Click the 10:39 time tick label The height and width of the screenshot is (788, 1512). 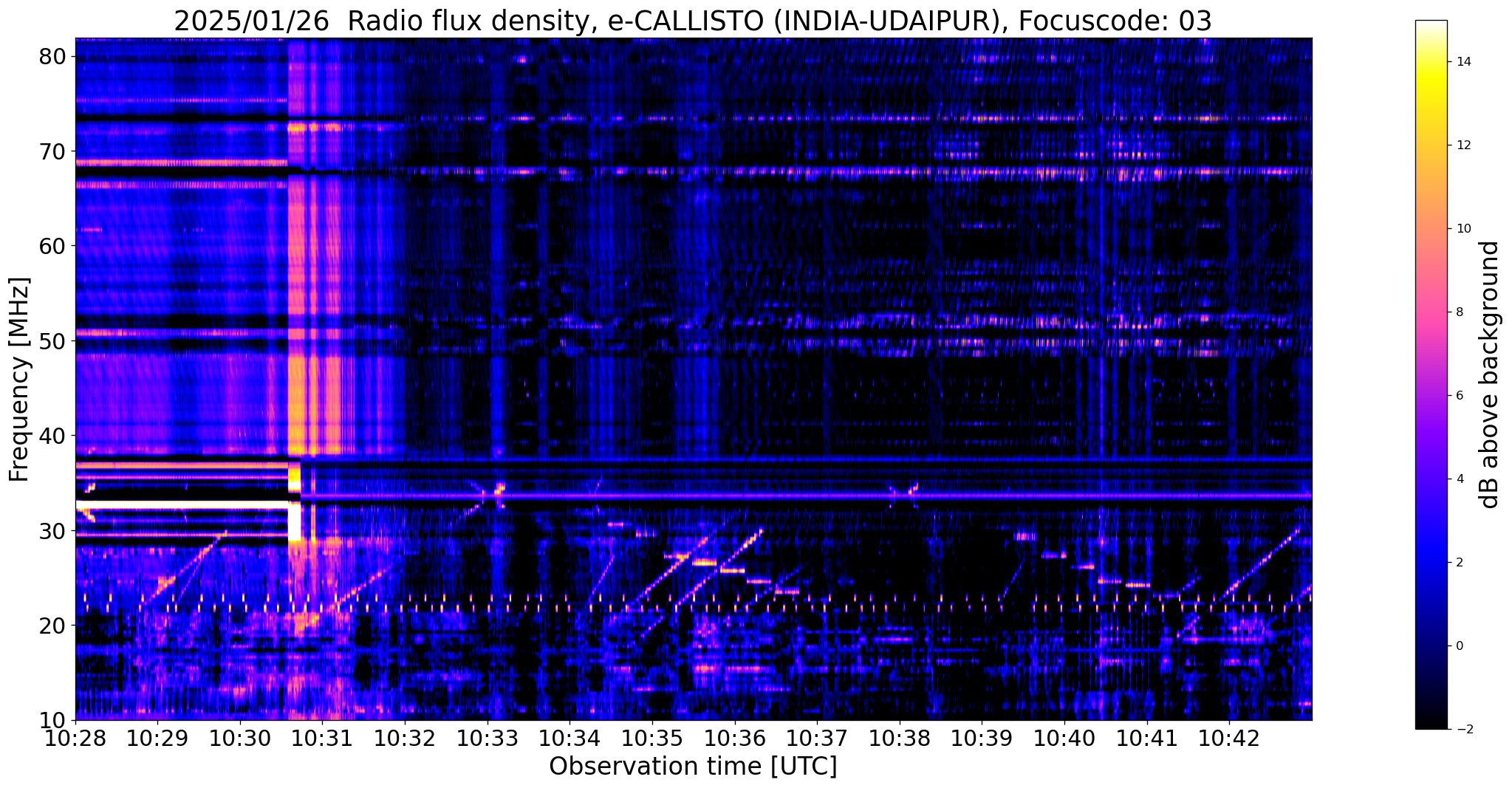982,739
